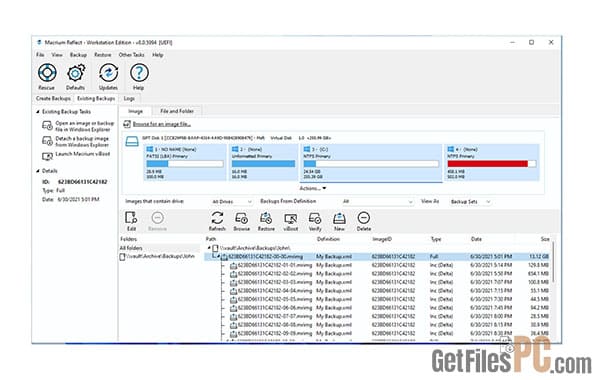Collapse Existing Backup Tasks section
600x380 pixels.
click(x=38, y=112)
